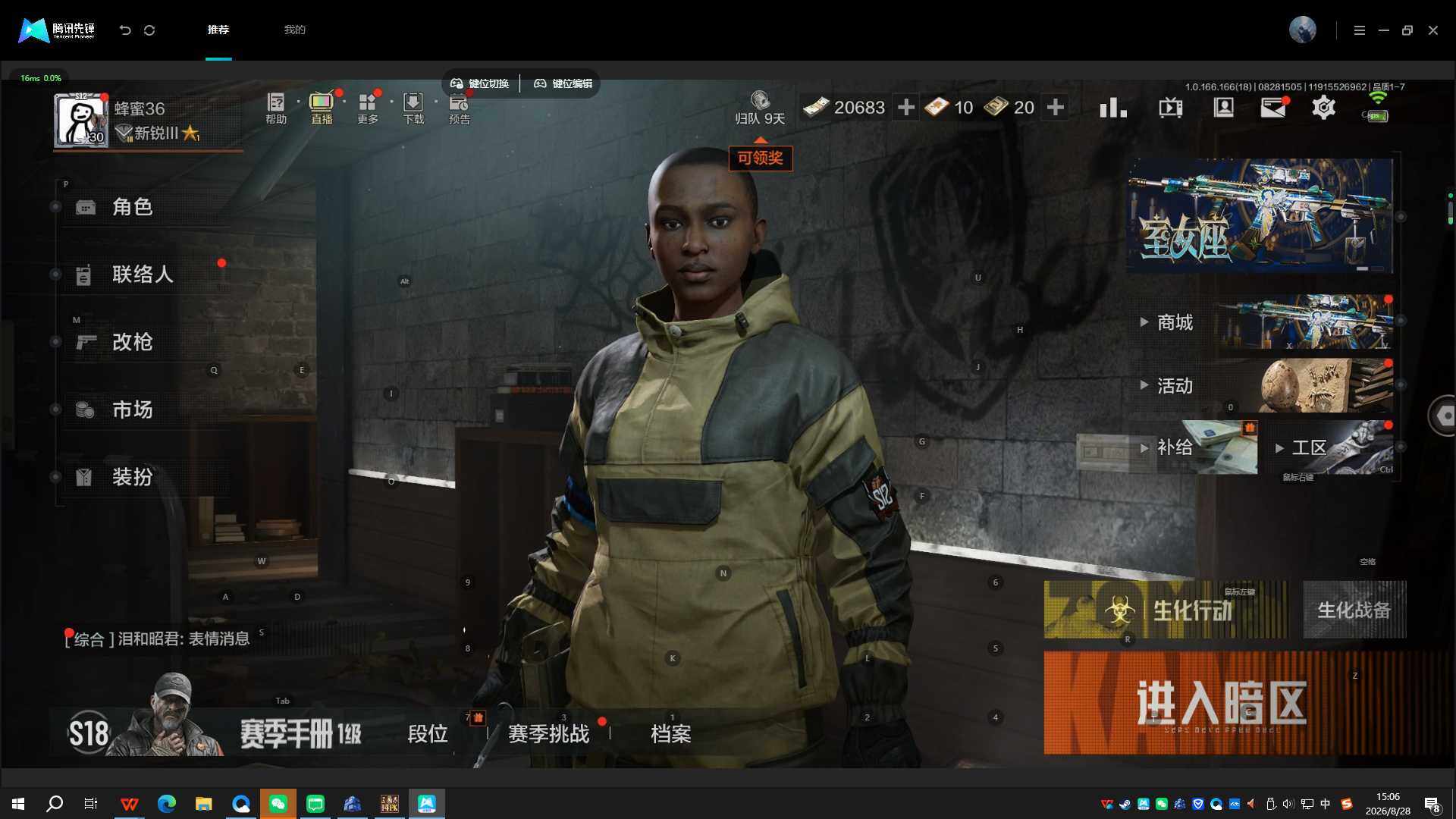Open the 档案 profile records tab
Viewport: 1456px width, 819px height.
coord(671,734)
